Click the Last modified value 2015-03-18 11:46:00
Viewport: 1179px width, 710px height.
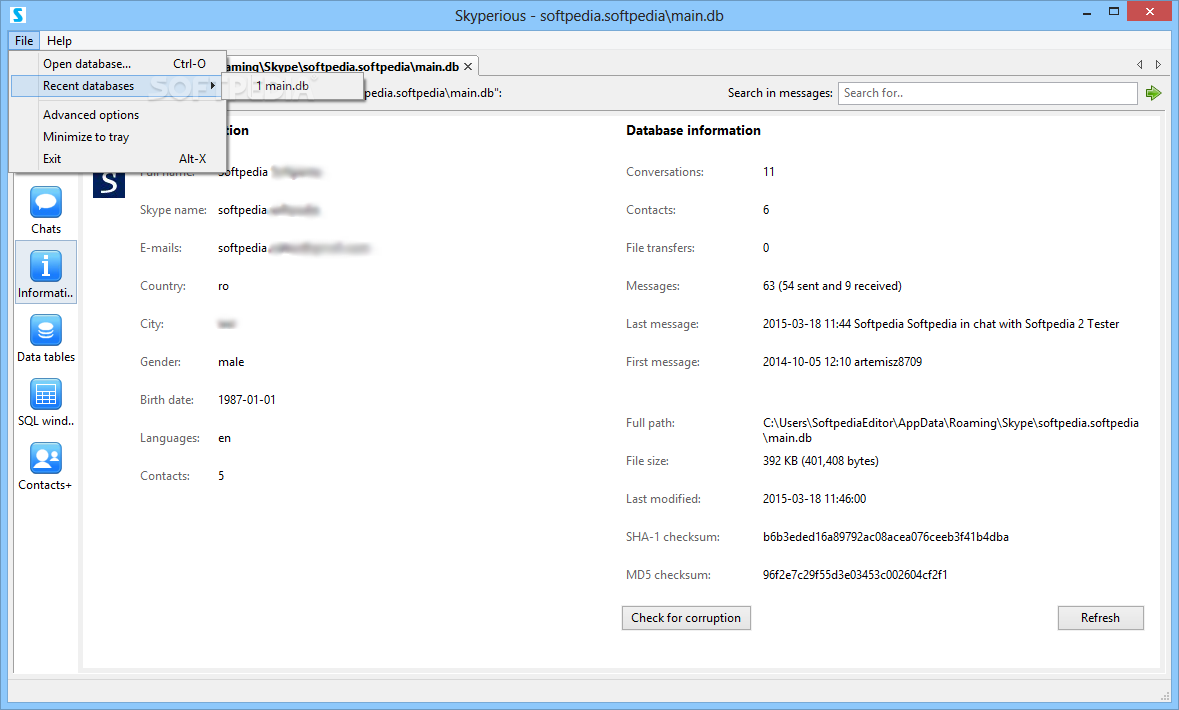tap(814, 499)
